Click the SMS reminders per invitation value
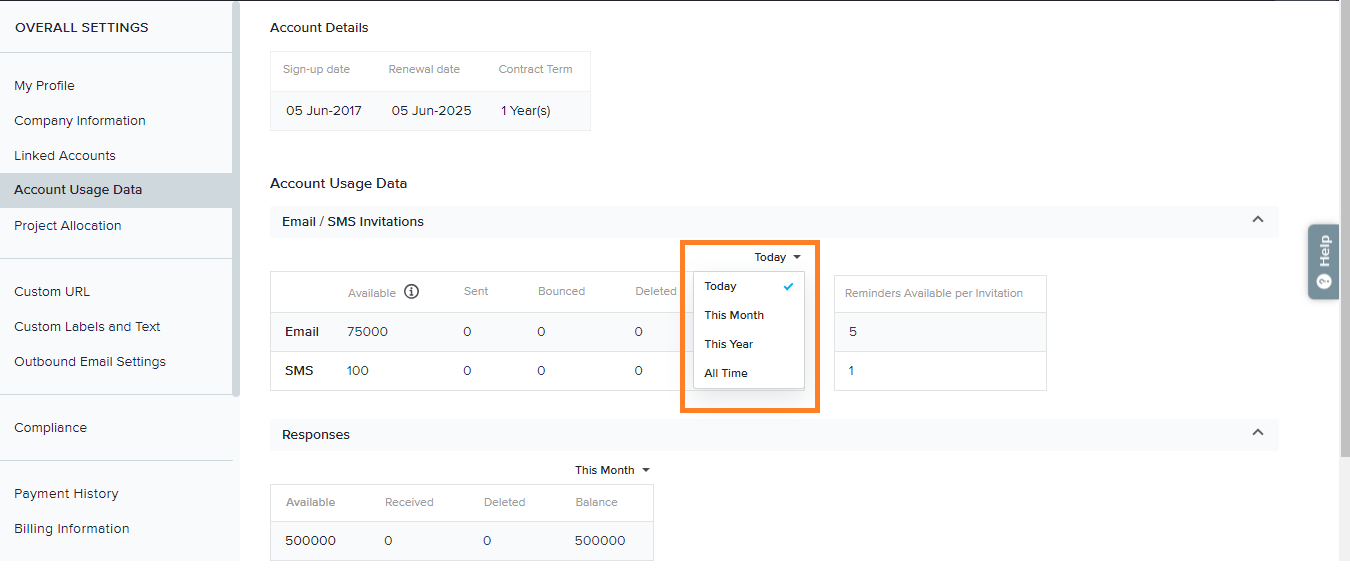Screen dimensions: 1350x577 (851, 371)
